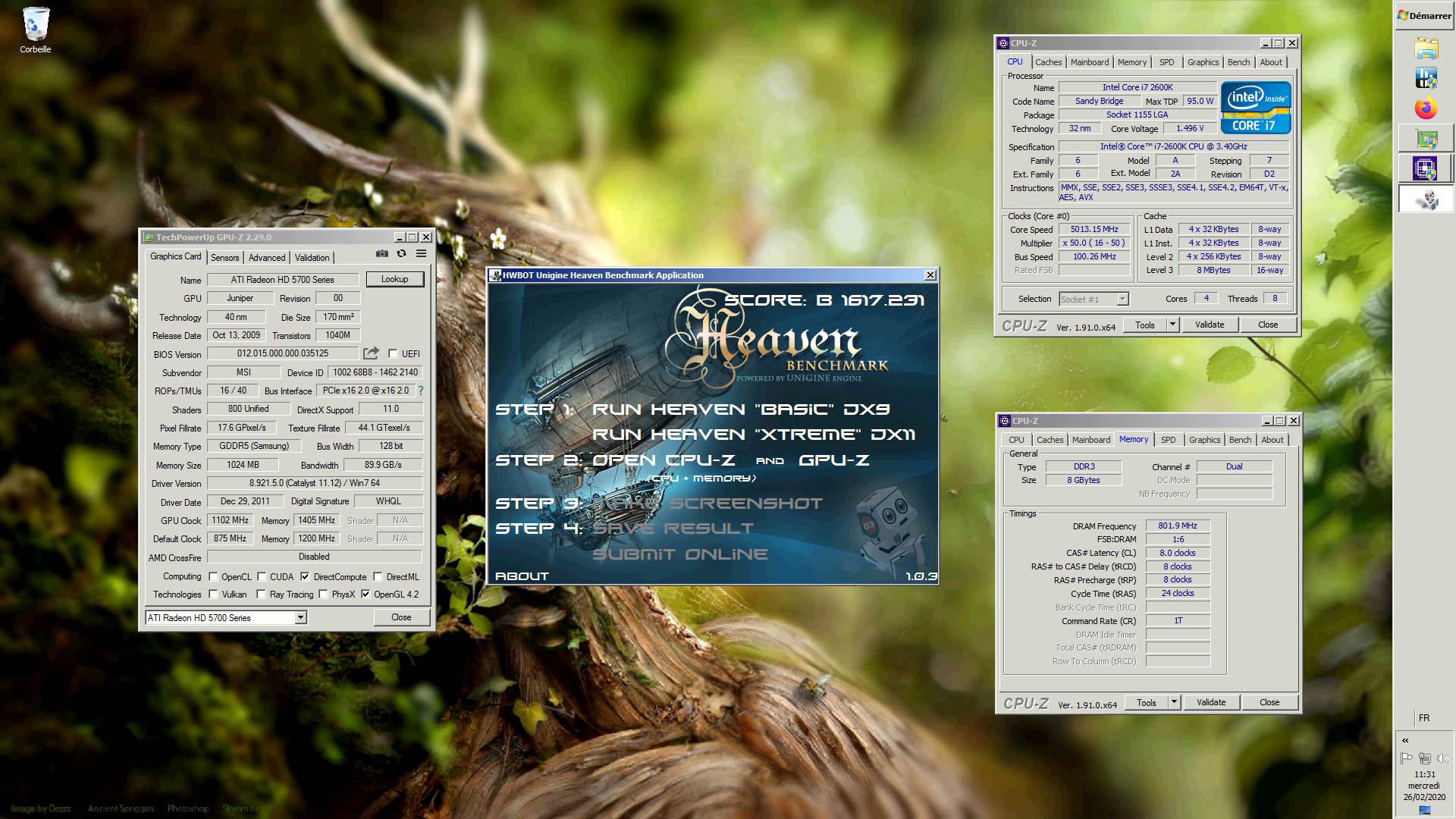Viewport: 1456px width, 819px height.
Task: Click Submit Online in HWBOT Heaven
Action: coord(680,554)
